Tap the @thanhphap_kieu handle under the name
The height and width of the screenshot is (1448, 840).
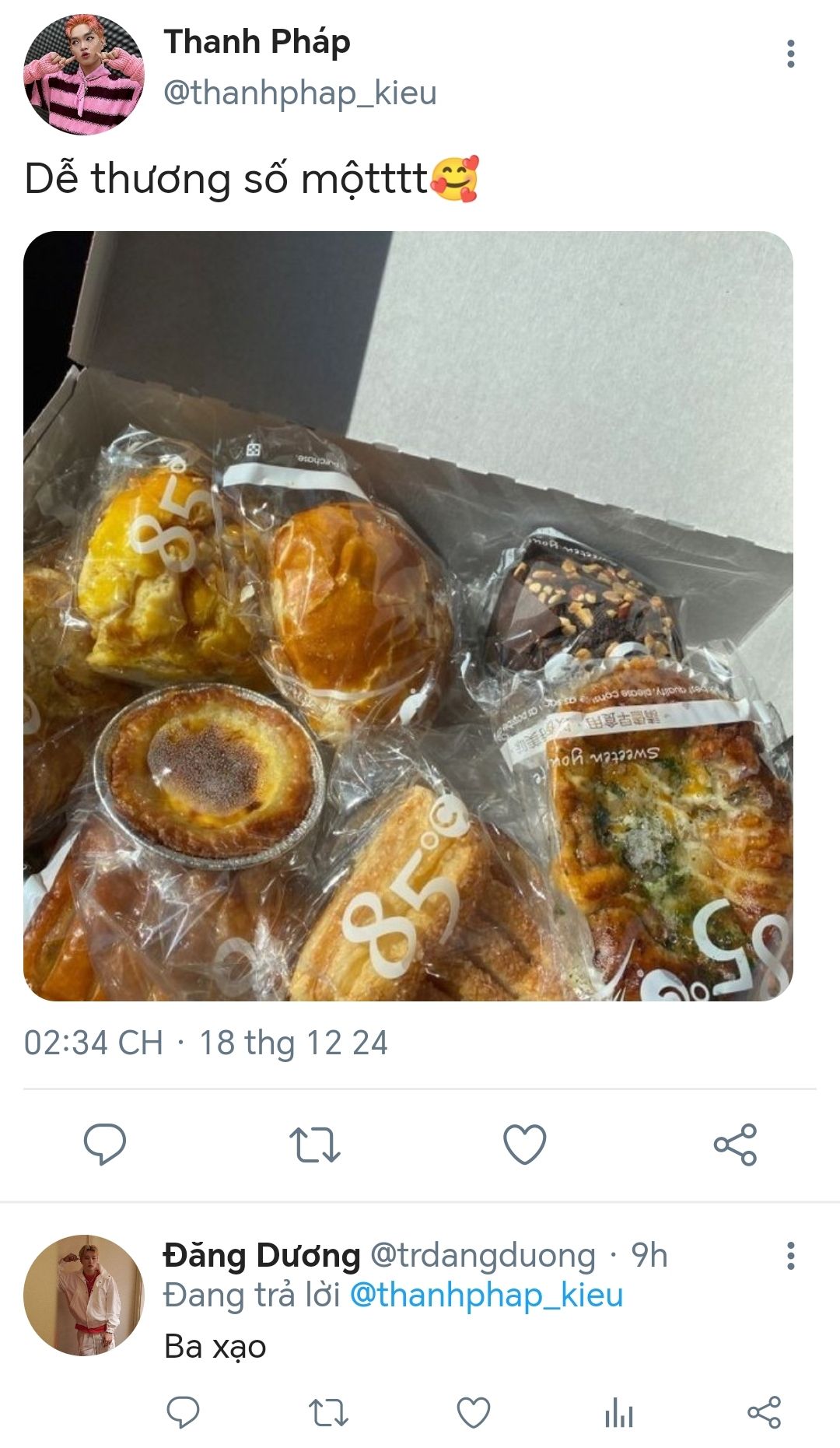coord(300,93)
